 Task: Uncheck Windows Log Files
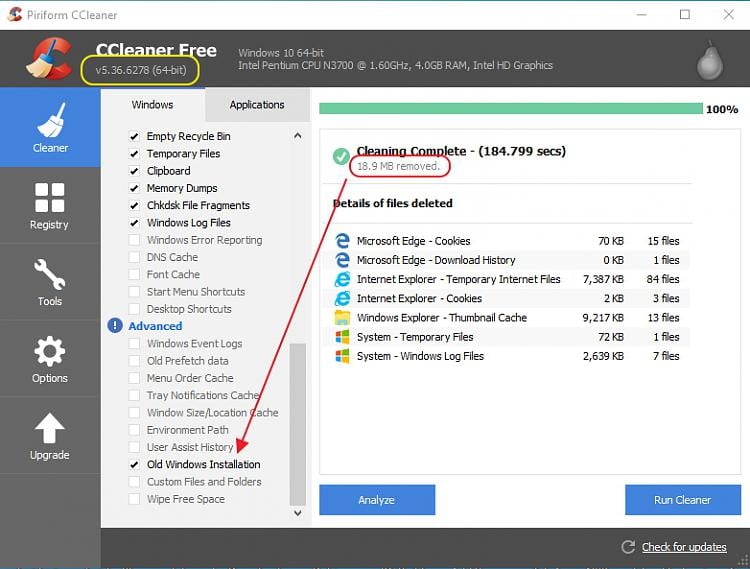(x=134, y=223)
